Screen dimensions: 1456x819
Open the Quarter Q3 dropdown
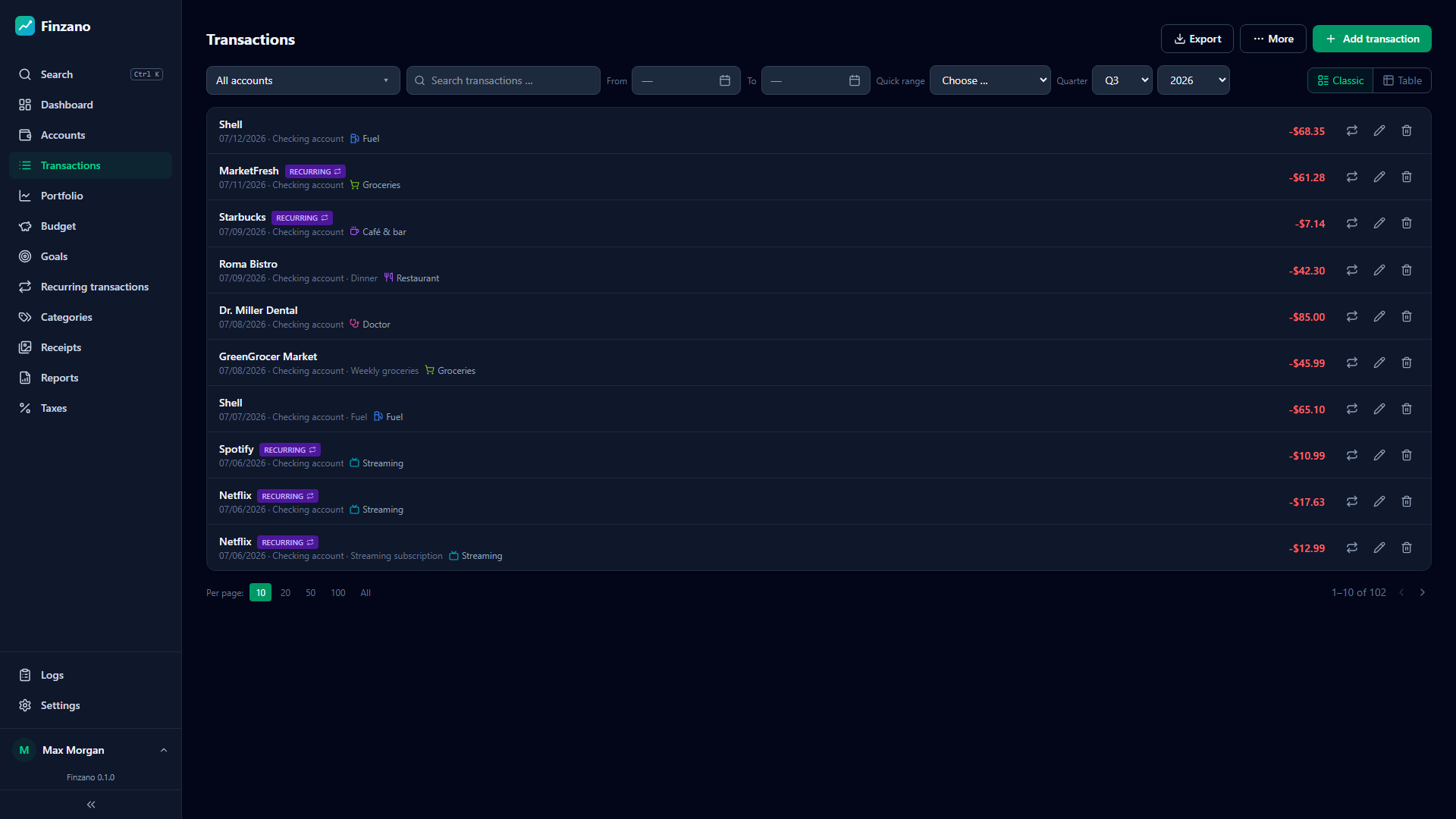click(x=1122, y=80)
